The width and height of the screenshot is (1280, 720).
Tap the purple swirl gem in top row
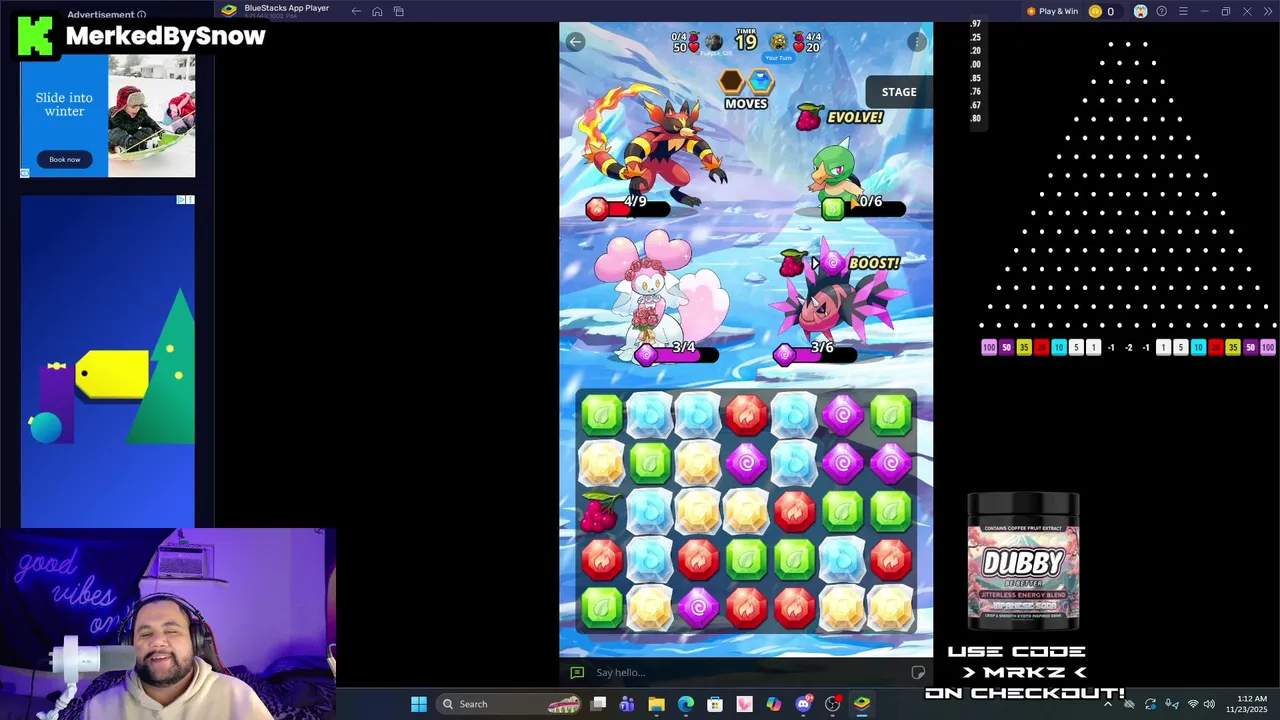pyautogui.click(x=842, y=414)
